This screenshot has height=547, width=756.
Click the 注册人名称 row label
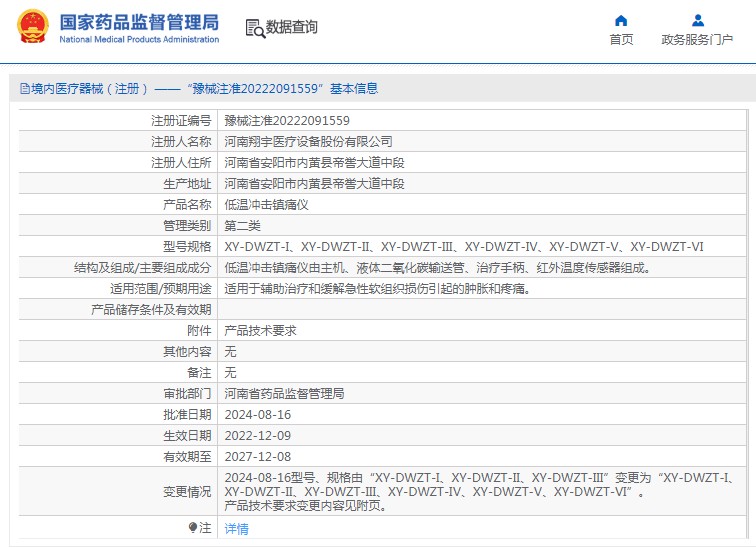point(181,142)
